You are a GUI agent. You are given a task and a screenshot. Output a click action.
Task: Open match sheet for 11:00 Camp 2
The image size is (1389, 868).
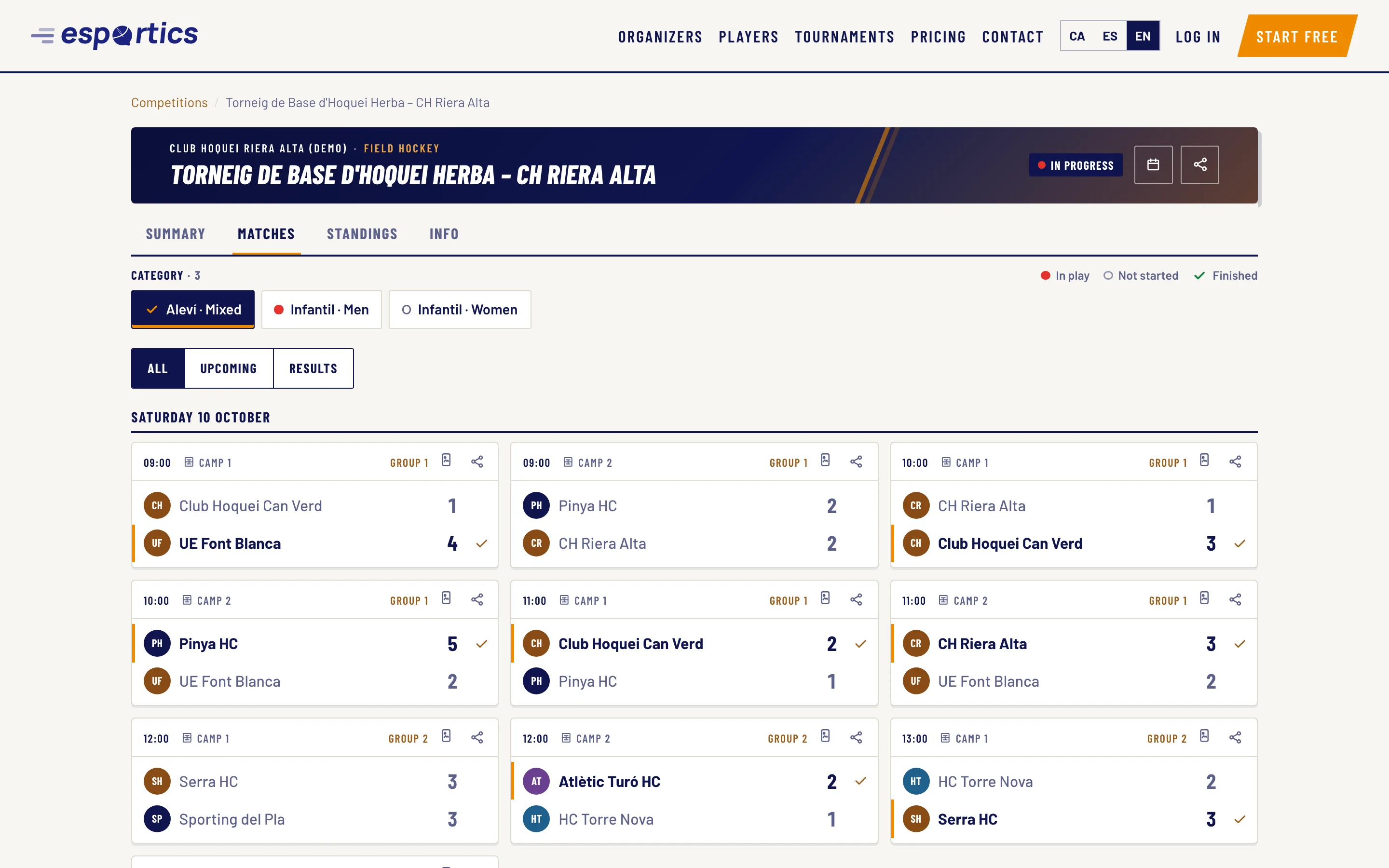pos(1205,598)
